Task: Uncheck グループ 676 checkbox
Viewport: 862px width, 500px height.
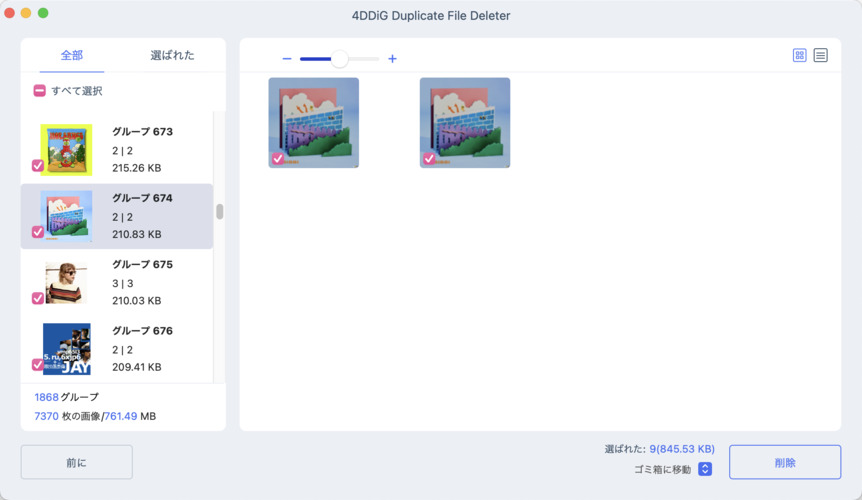Action: tap(38, 365)
